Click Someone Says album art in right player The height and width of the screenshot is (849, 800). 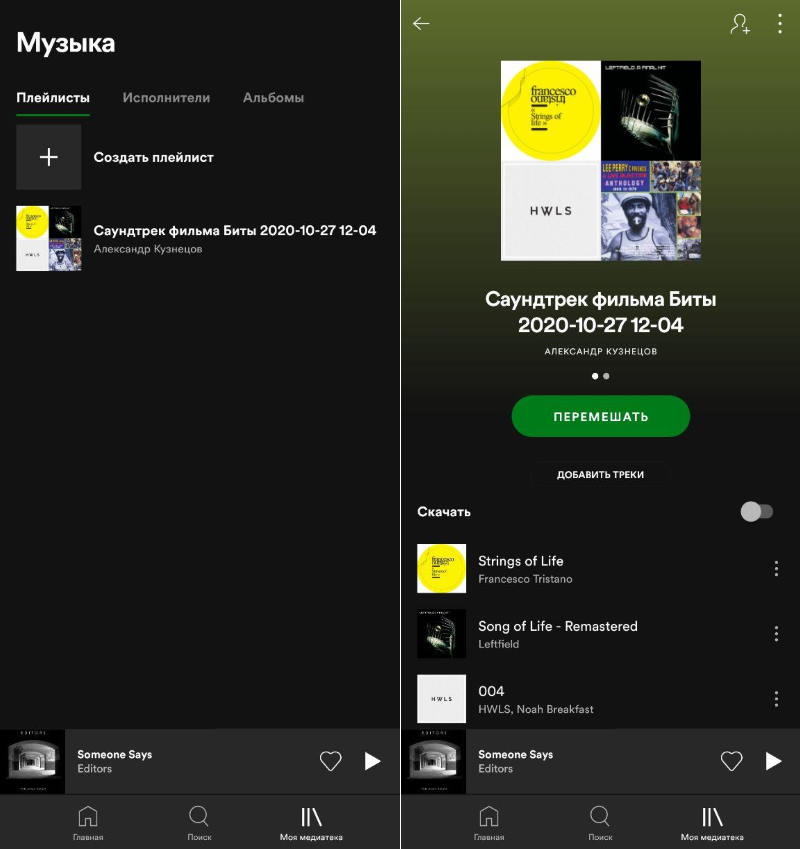point(434,761)
